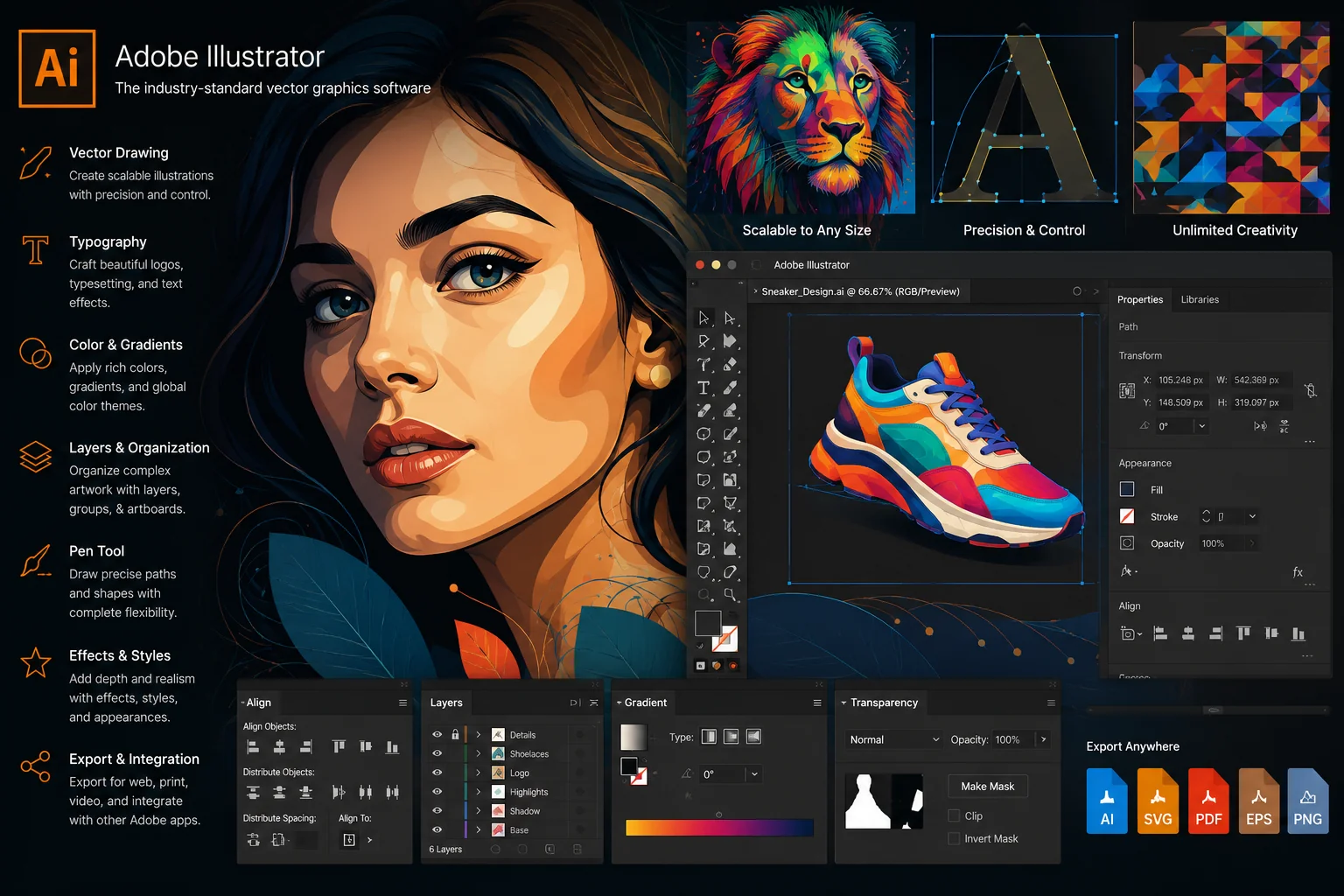Open the Transform rotation angle dropdown
Screen dimensions: 1344x896
pyautogui.click(x=1202, y=426)
